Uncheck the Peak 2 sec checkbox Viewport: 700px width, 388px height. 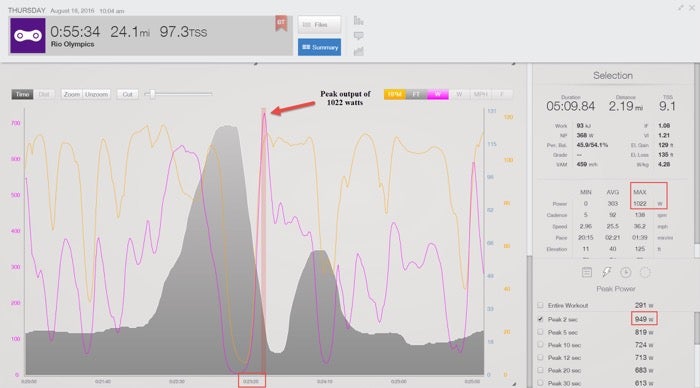[540, 319]
